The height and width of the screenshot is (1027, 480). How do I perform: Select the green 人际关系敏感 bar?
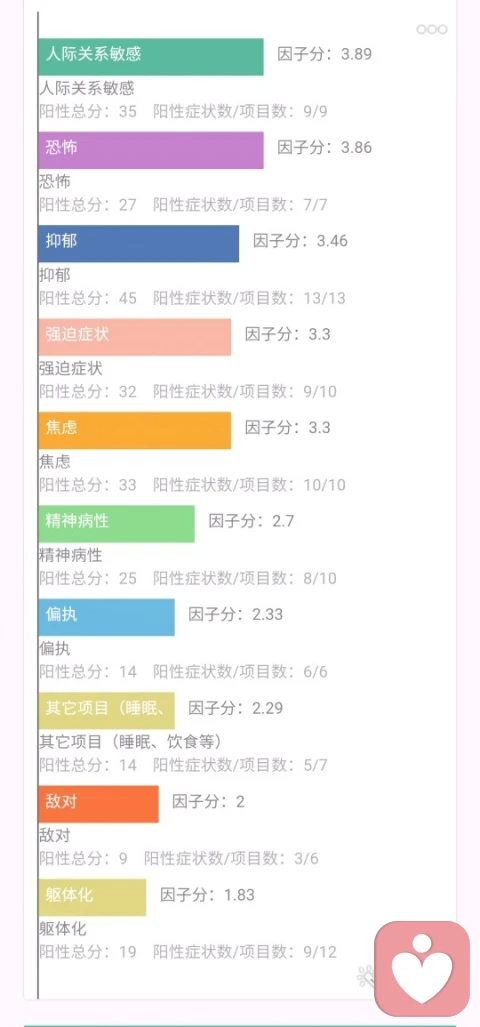[151, 57]
